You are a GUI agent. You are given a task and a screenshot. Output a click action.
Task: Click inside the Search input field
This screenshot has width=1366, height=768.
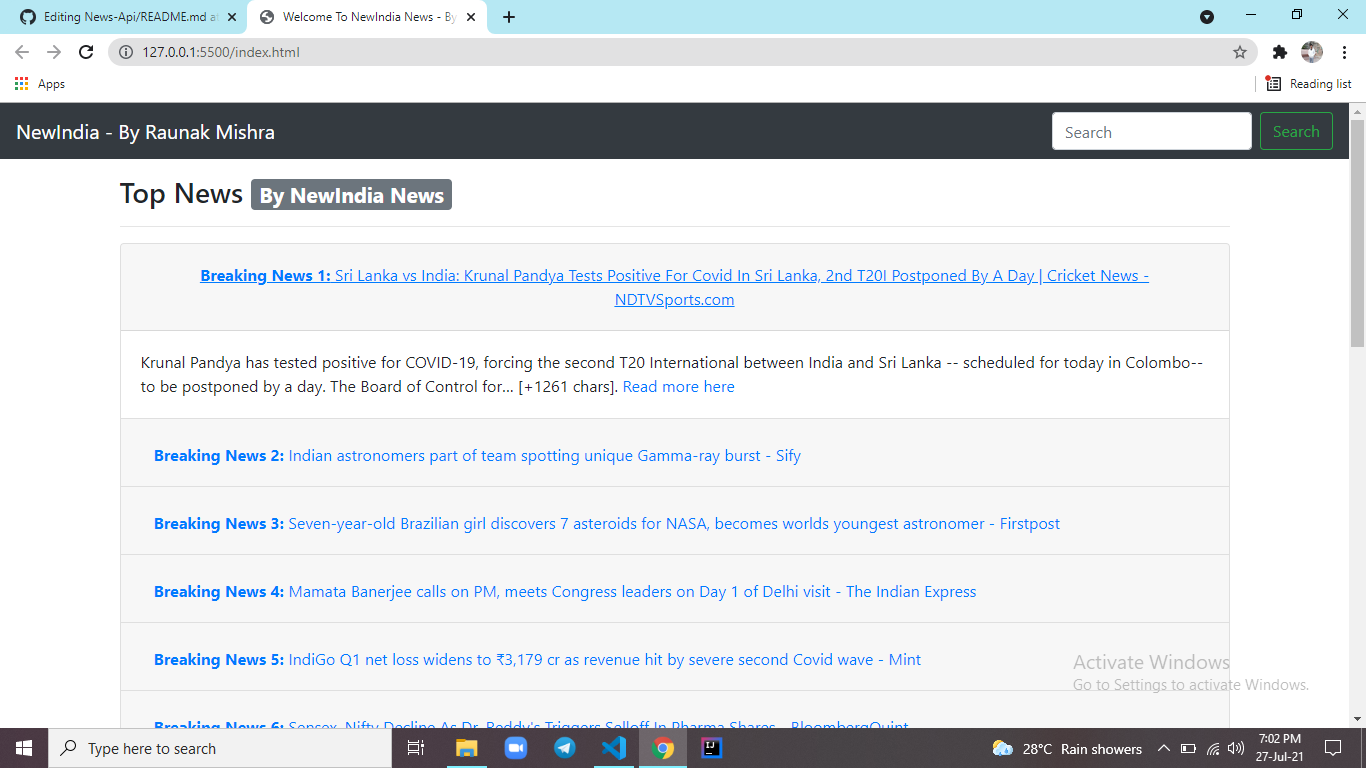[1151, 131]
